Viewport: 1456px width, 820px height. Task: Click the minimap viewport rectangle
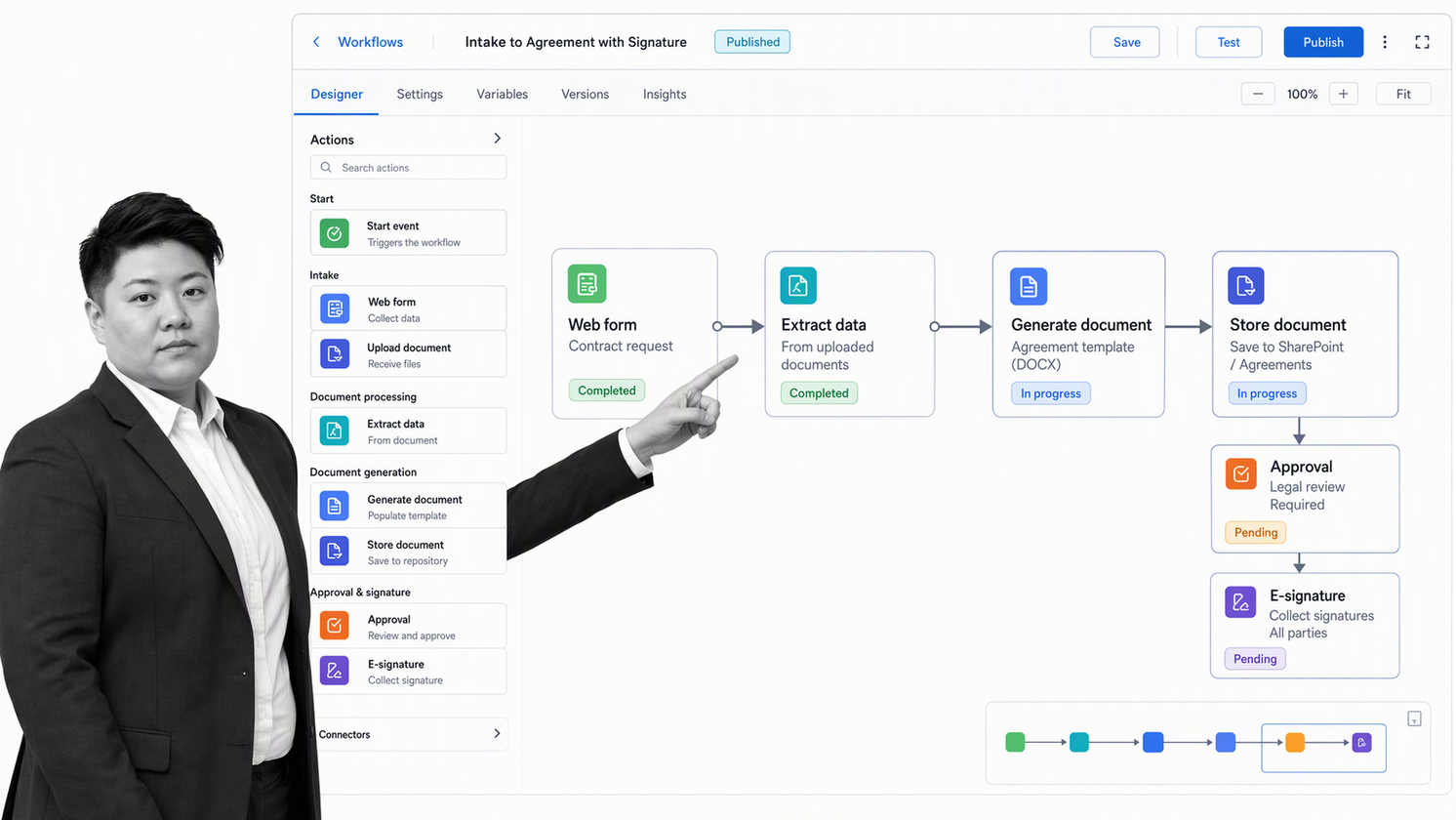pyautogui.click(x=1324, y=748)
